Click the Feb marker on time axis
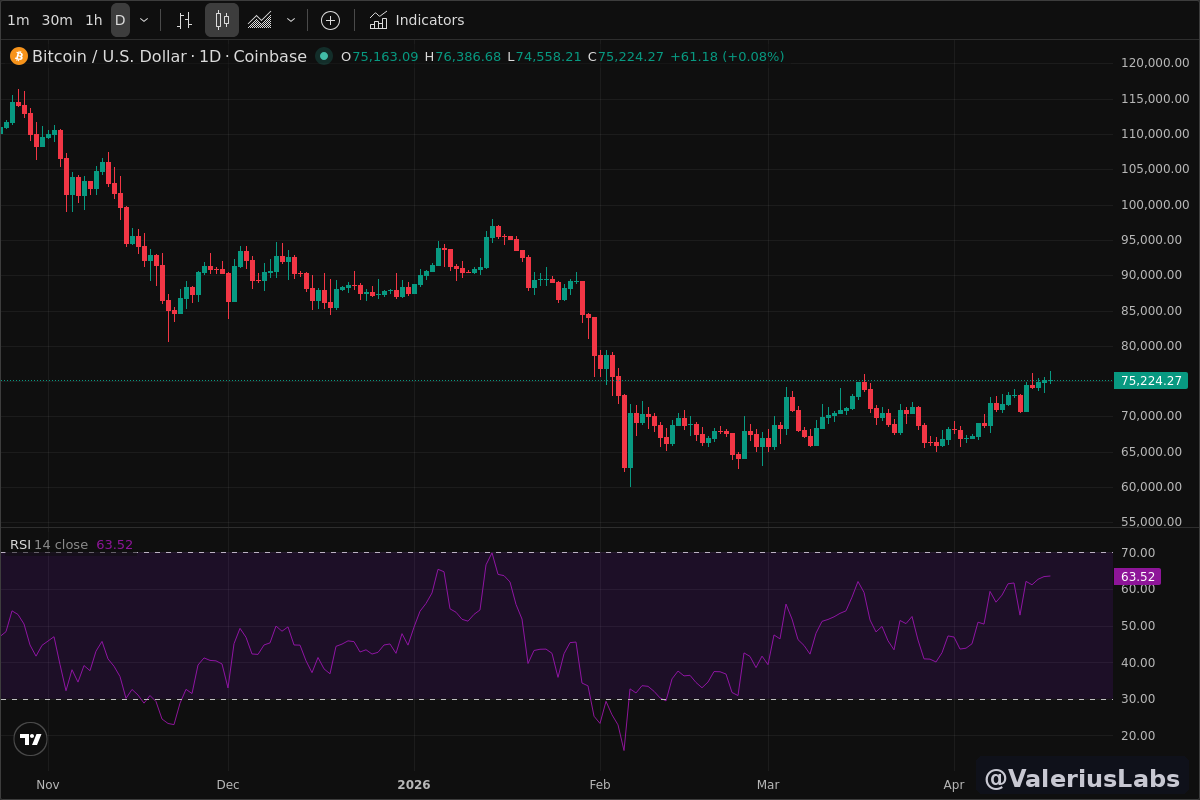 [599, 785]
